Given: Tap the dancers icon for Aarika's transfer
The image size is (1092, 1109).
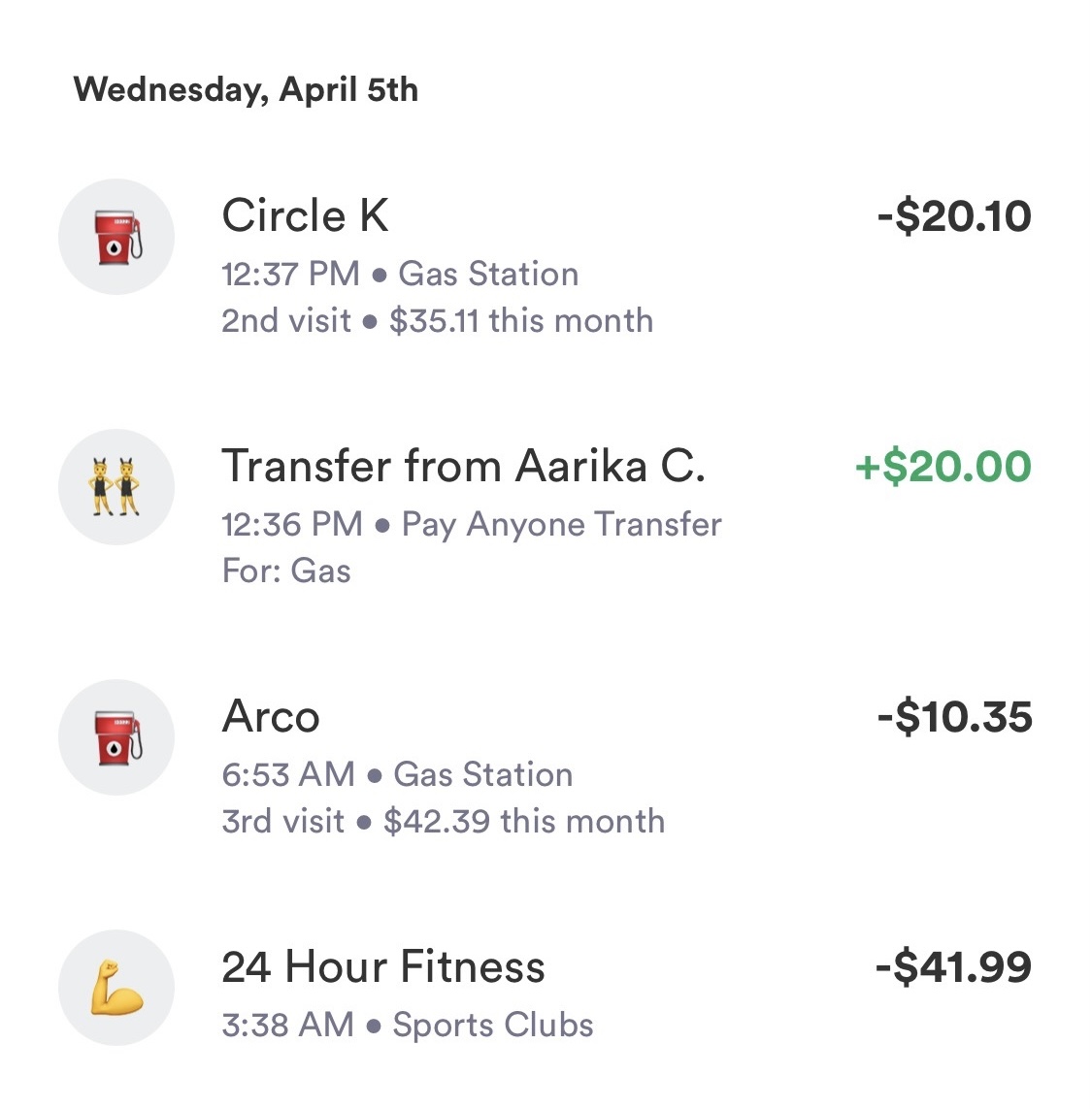Looking at the screenshot, I should click(116, 487).
